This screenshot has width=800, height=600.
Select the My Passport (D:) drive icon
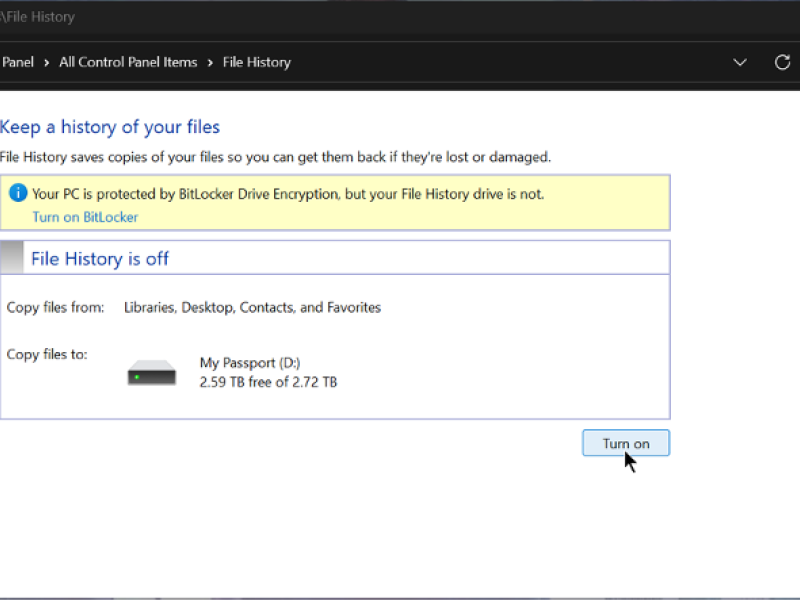pyautogui.click(x=152, y=372)
